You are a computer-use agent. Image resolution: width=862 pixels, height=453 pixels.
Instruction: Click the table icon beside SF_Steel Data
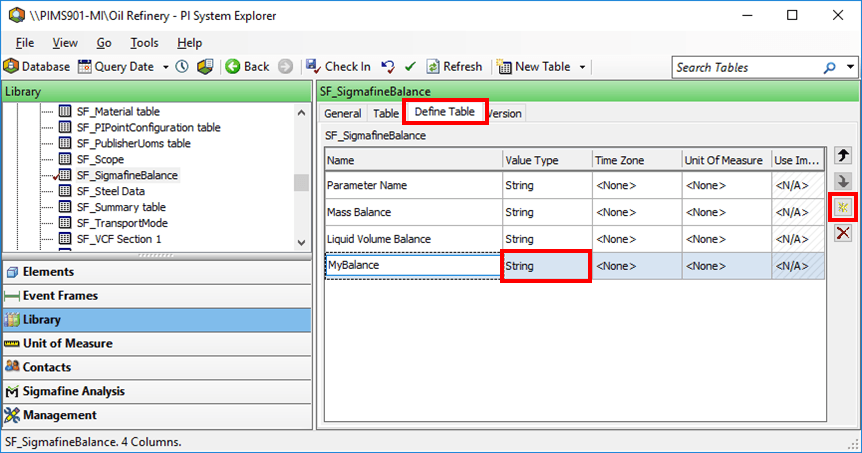click(x=65, y=191)
